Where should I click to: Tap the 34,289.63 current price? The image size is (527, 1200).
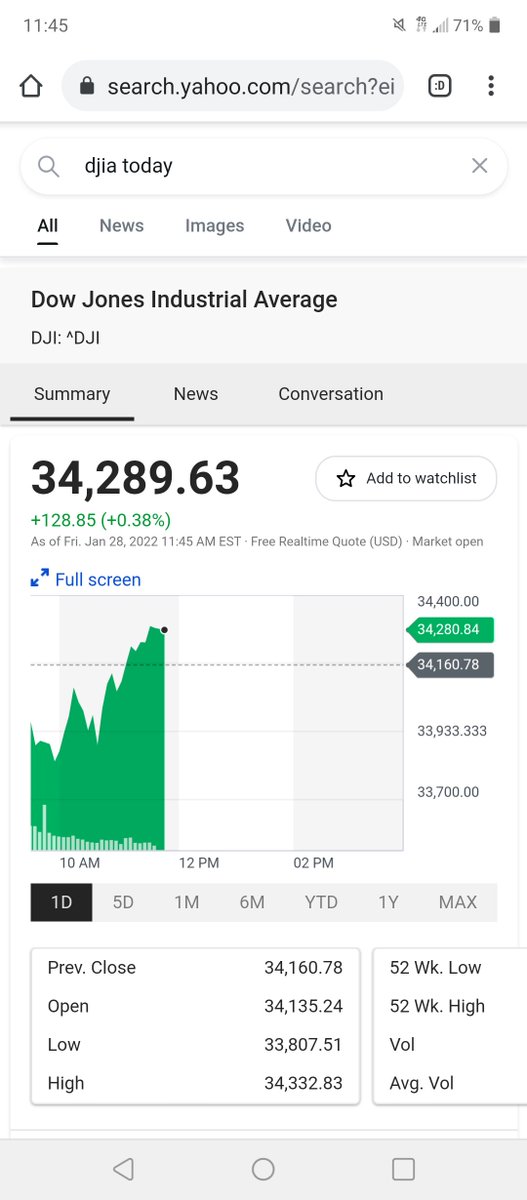[136, 478]
